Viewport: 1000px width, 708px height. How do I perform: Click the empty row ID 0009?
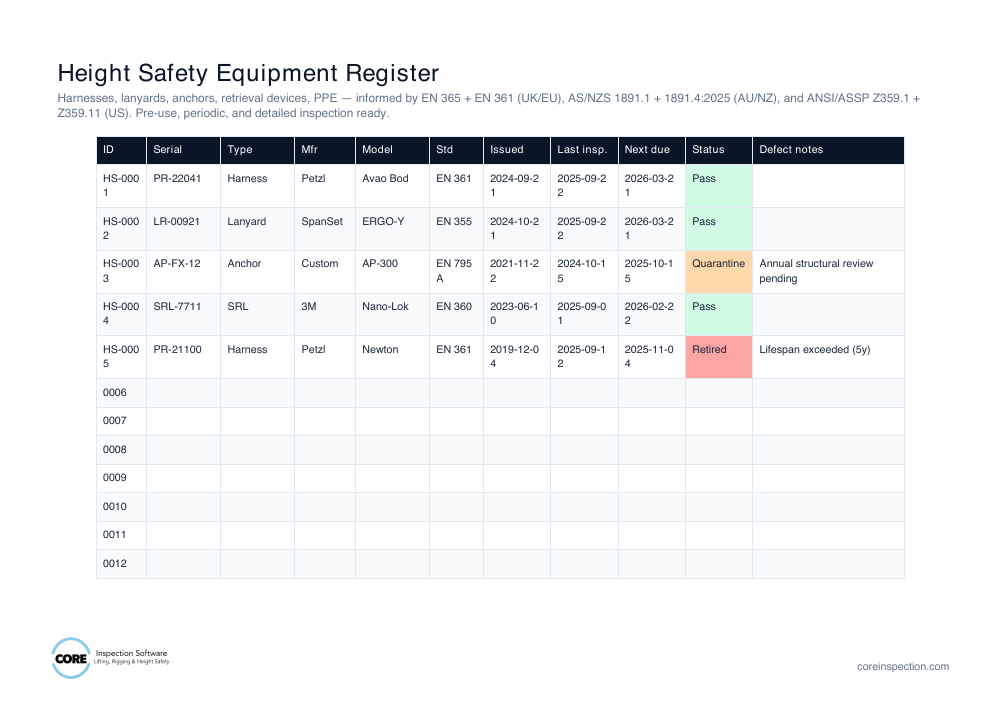click(x=121, y=478)
